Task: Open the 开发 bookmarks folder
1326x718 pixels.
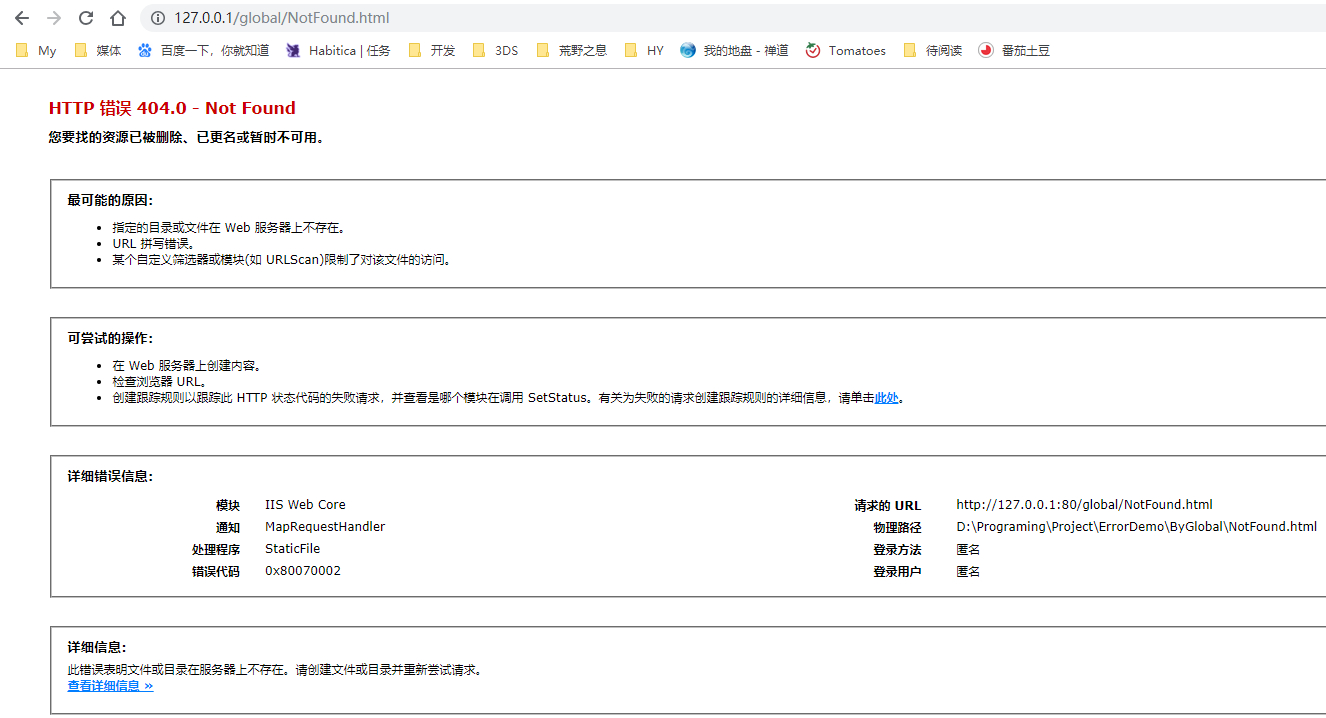Action: (432, 50)
